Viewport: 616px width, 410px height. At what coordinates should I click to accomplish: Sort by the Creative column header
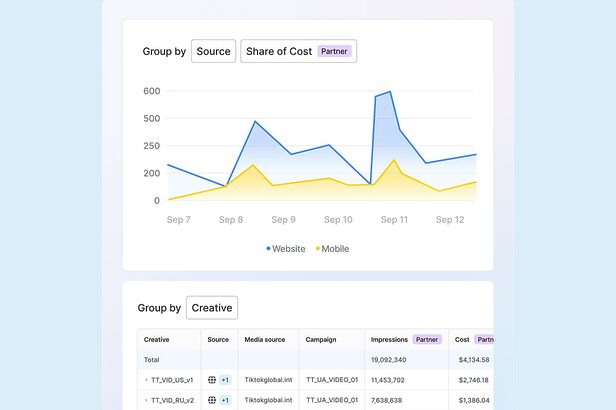(156, 340)
